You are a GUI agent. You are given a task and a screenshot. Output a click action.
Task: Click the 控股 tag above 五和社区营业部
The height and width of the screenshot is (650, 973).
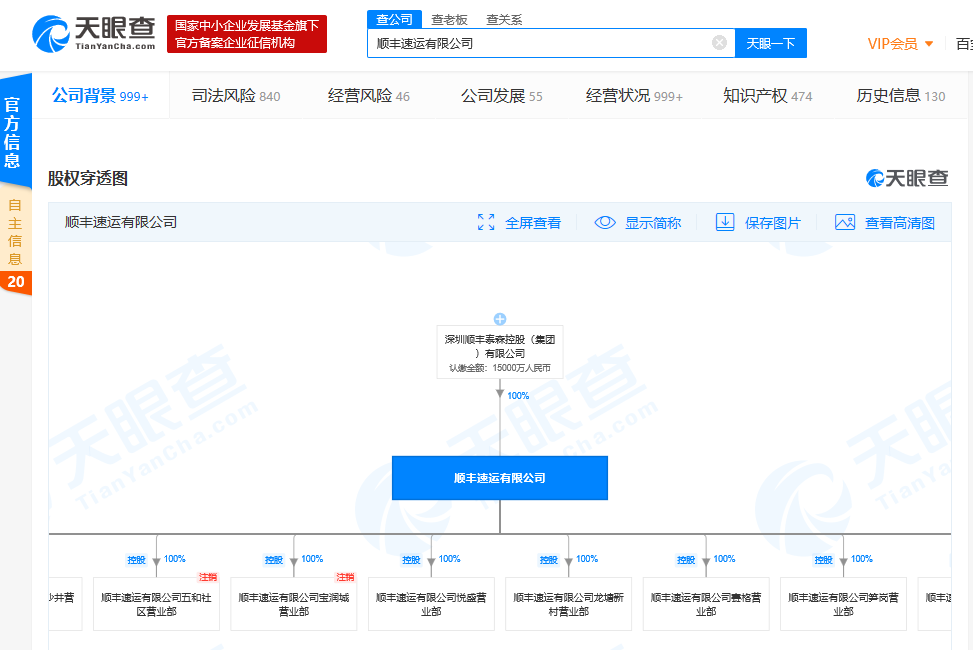point(136,559)
